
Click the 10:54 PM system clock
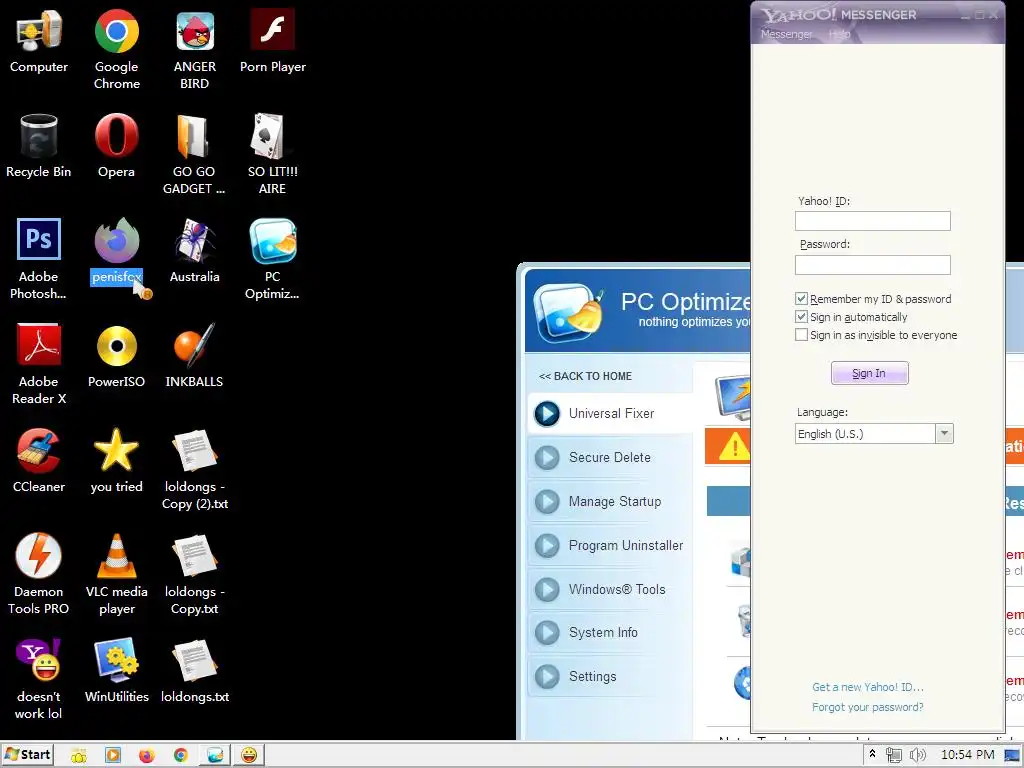point(967,755)
